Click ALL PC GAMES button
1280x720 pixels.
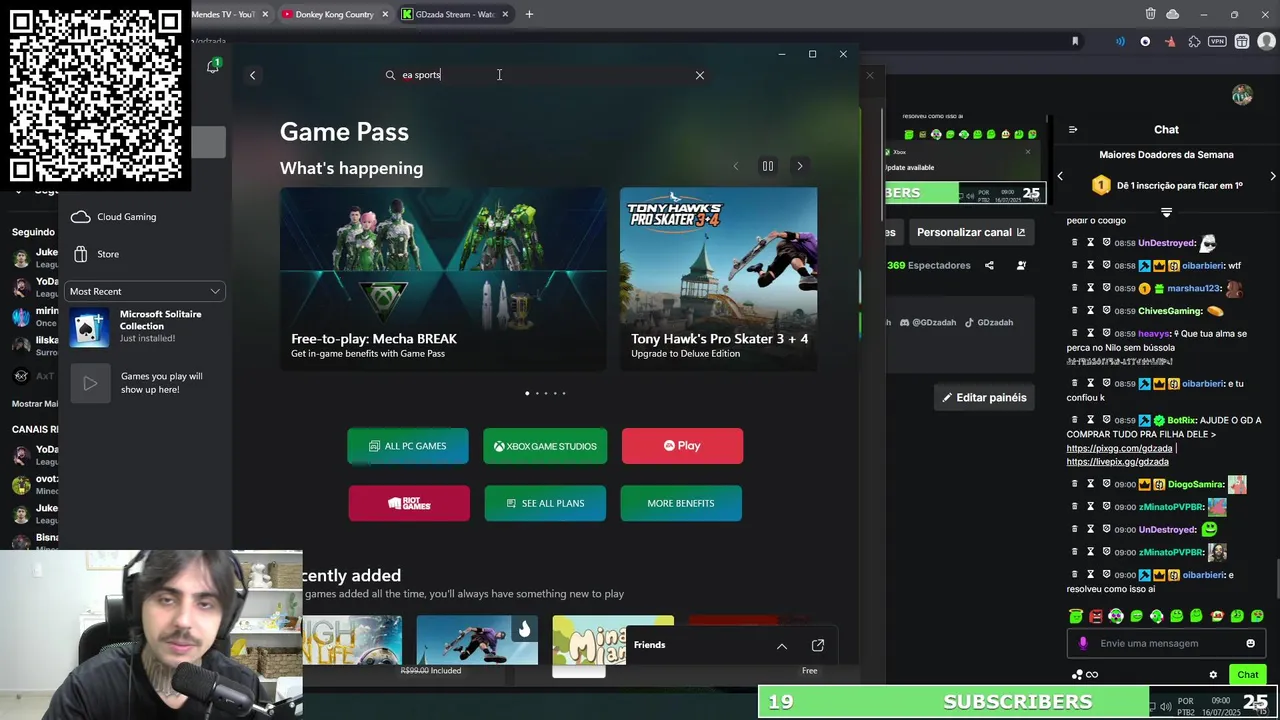(407, 446)
